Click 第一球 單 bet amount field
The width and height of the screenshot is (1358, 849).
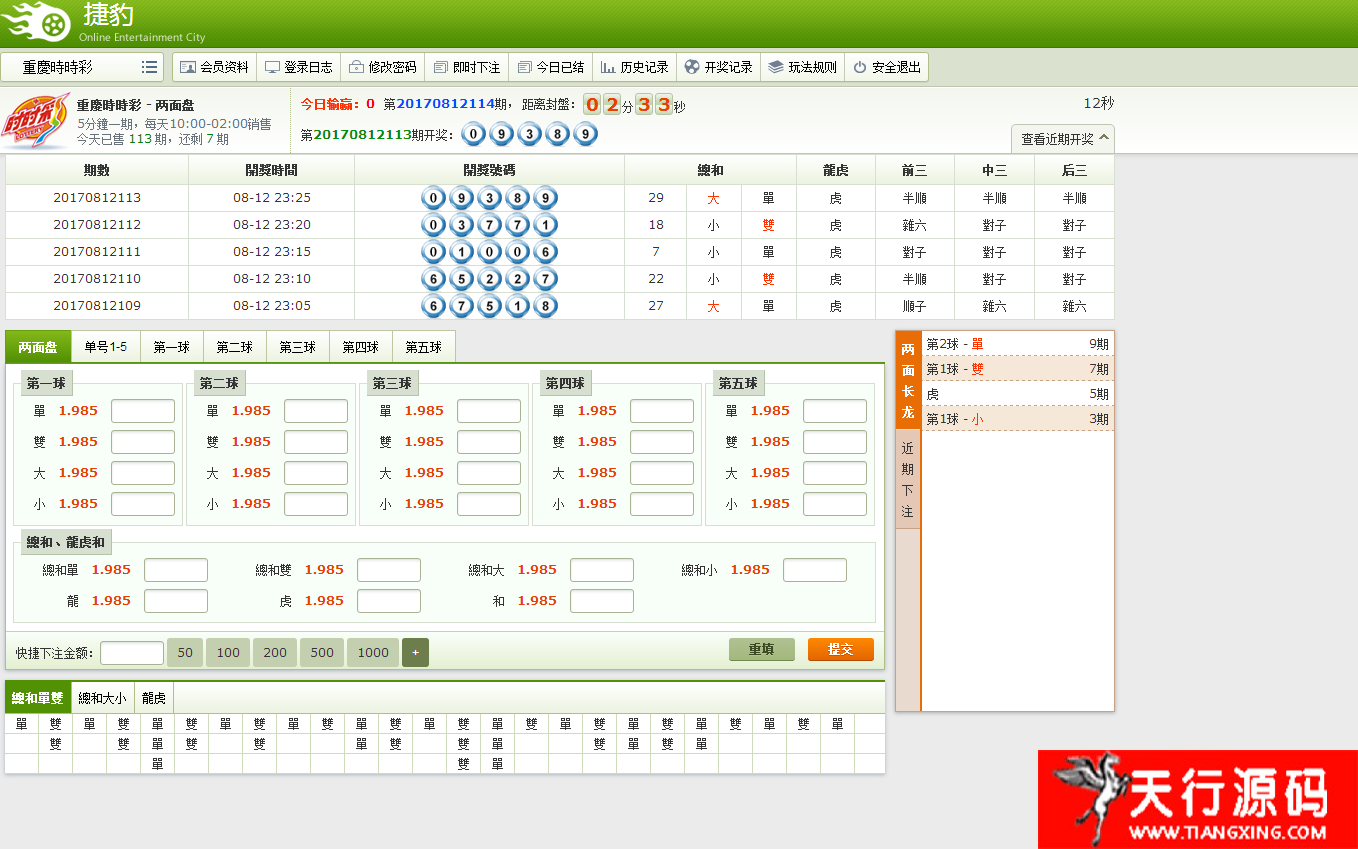143,411
